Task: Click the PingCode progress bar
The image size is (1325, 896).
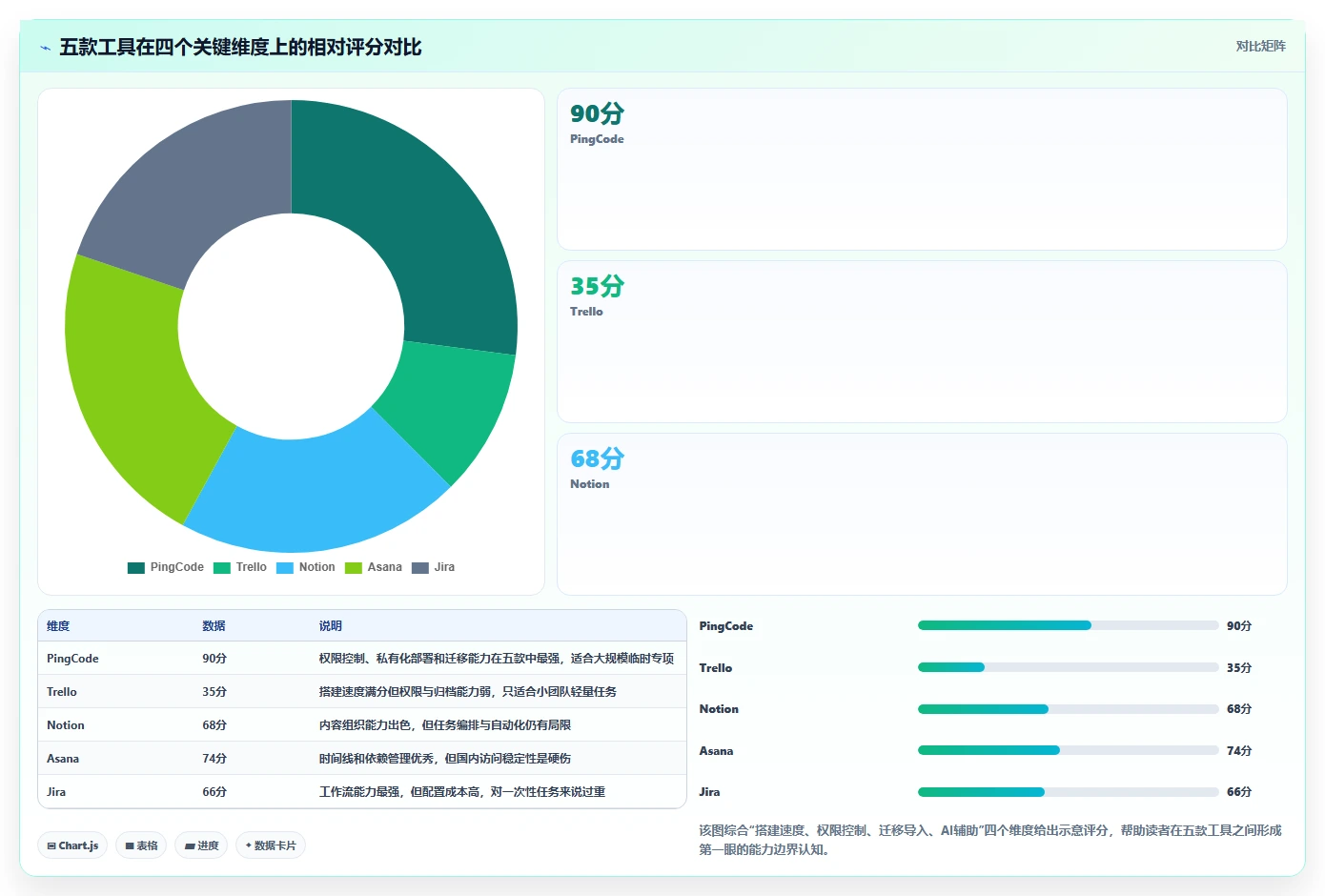Action: click(1068, 626)
